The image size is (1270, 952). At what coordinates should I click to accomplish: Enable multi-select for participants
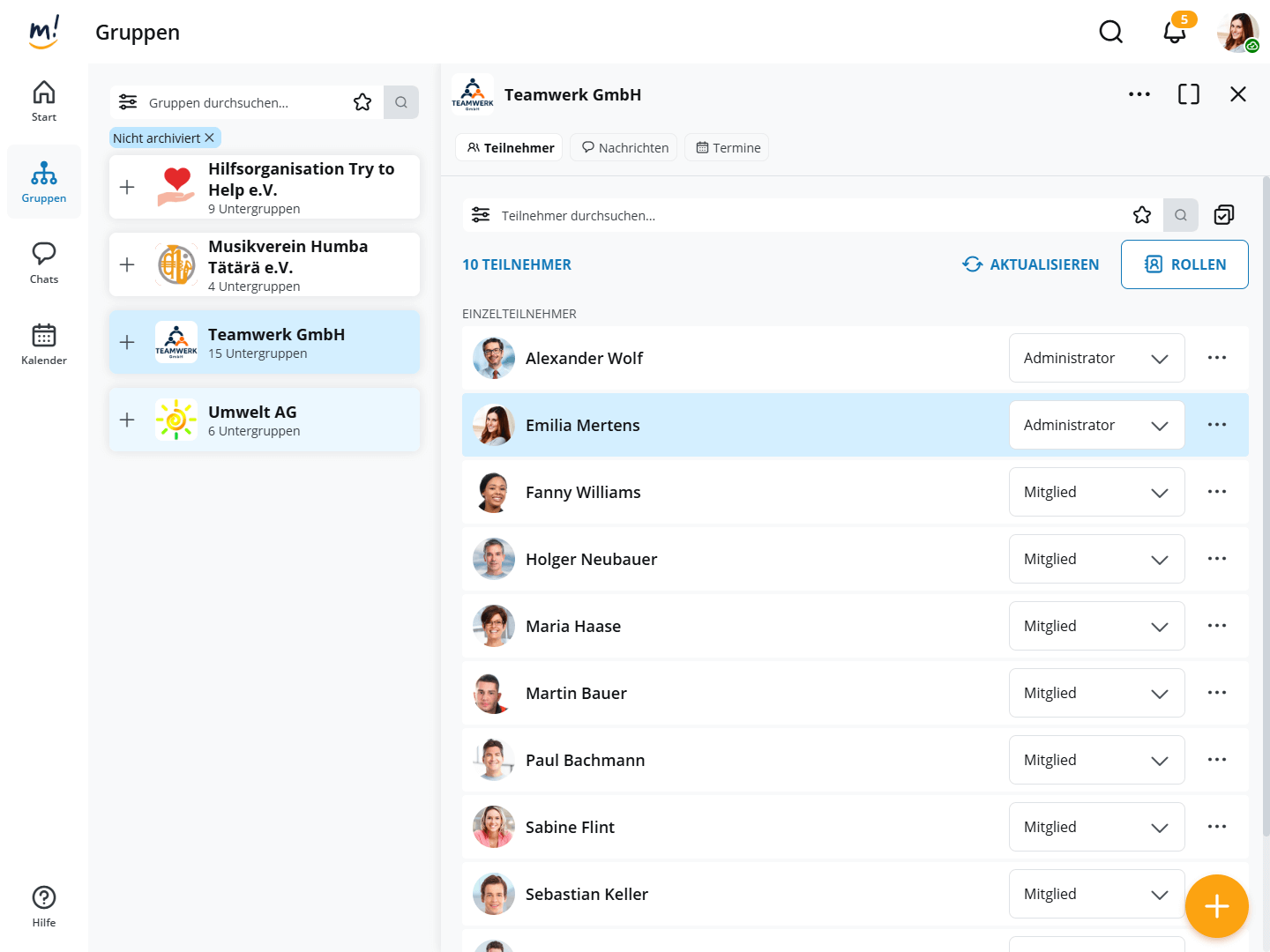[1223, 215]
